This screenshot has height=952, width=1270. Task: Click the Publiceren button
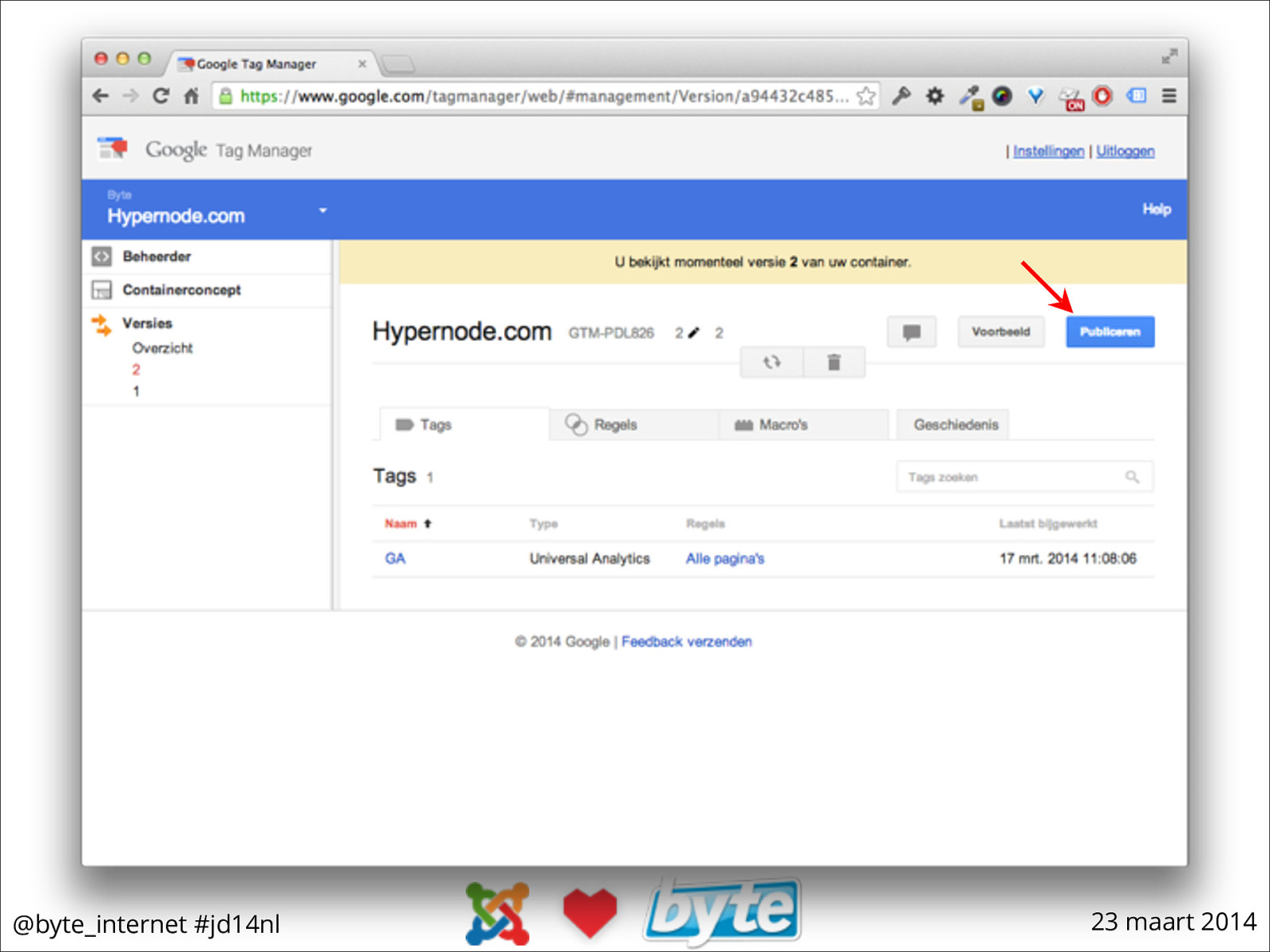(x=1110, y=332)
